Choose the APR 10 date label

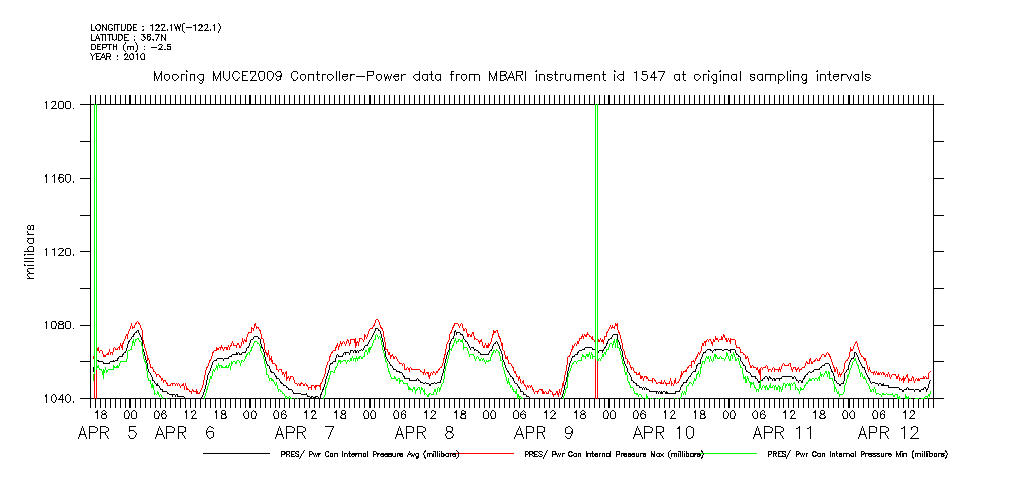pos(663,433)
